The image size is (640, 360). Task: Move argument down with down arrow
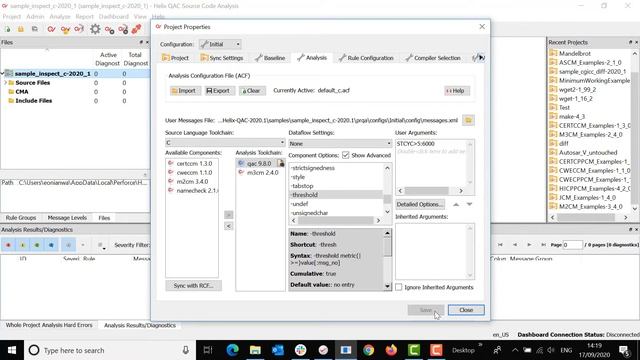point(469,204)
